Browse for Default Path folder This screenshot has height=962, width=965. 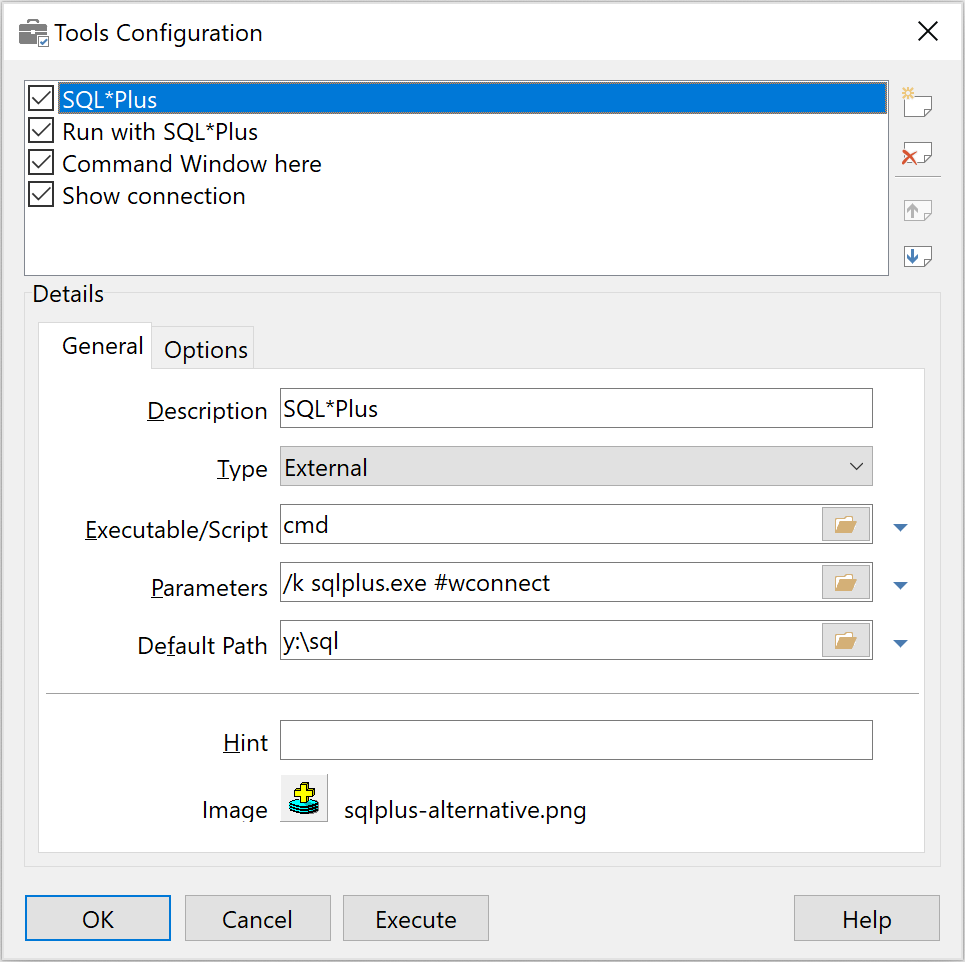pyautogui.click(x=846, y=641)
